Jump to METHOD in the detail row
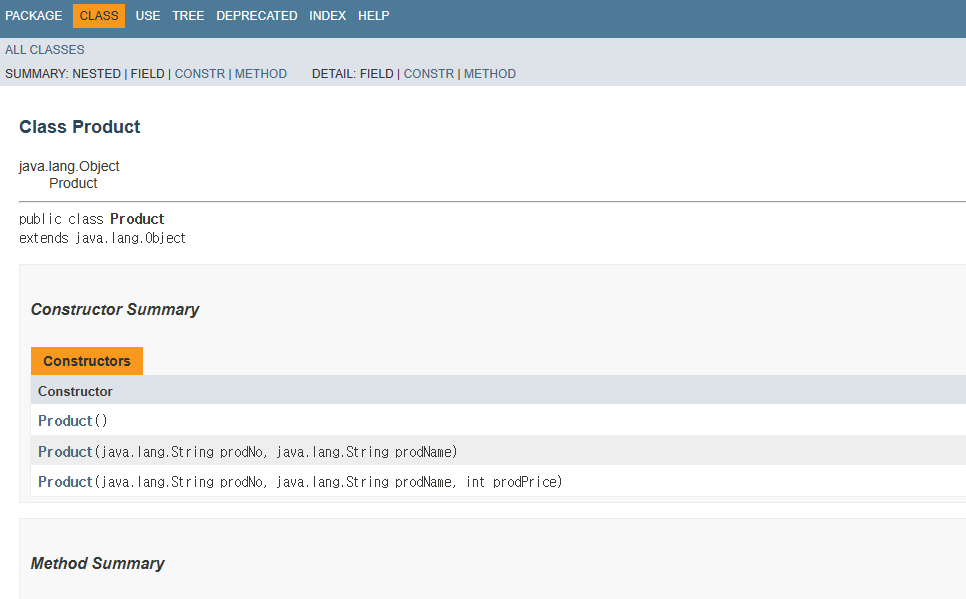 click(490, 74)
